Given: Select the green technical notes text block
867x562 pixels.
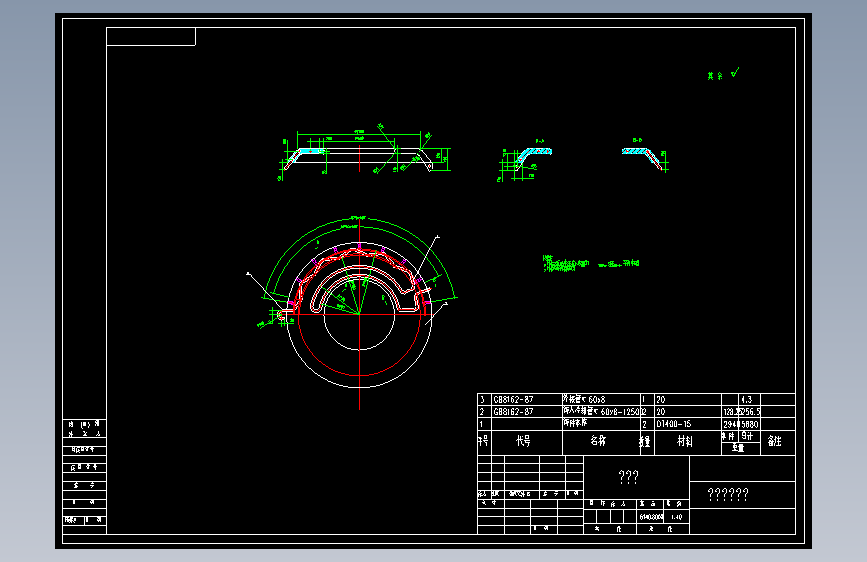Looking at the screenshot, I should [591, 263].
